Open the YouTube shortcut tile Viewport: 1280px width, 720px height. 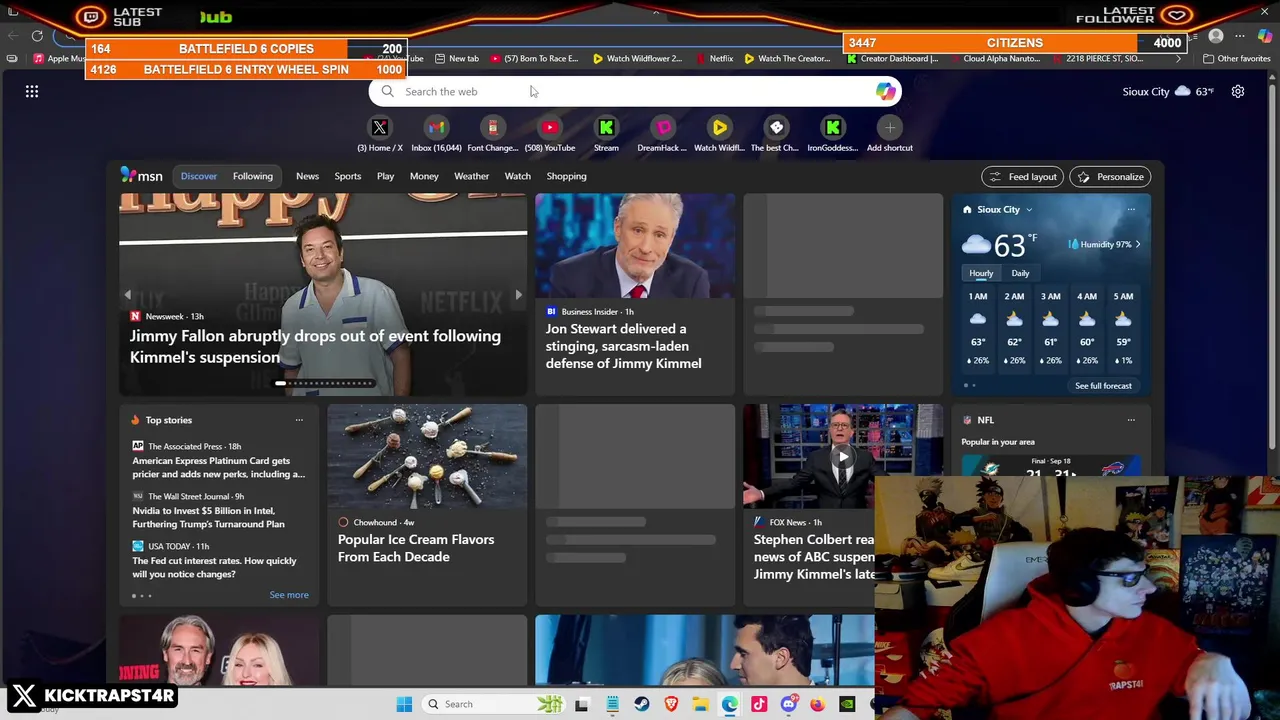tap(550, 134)
